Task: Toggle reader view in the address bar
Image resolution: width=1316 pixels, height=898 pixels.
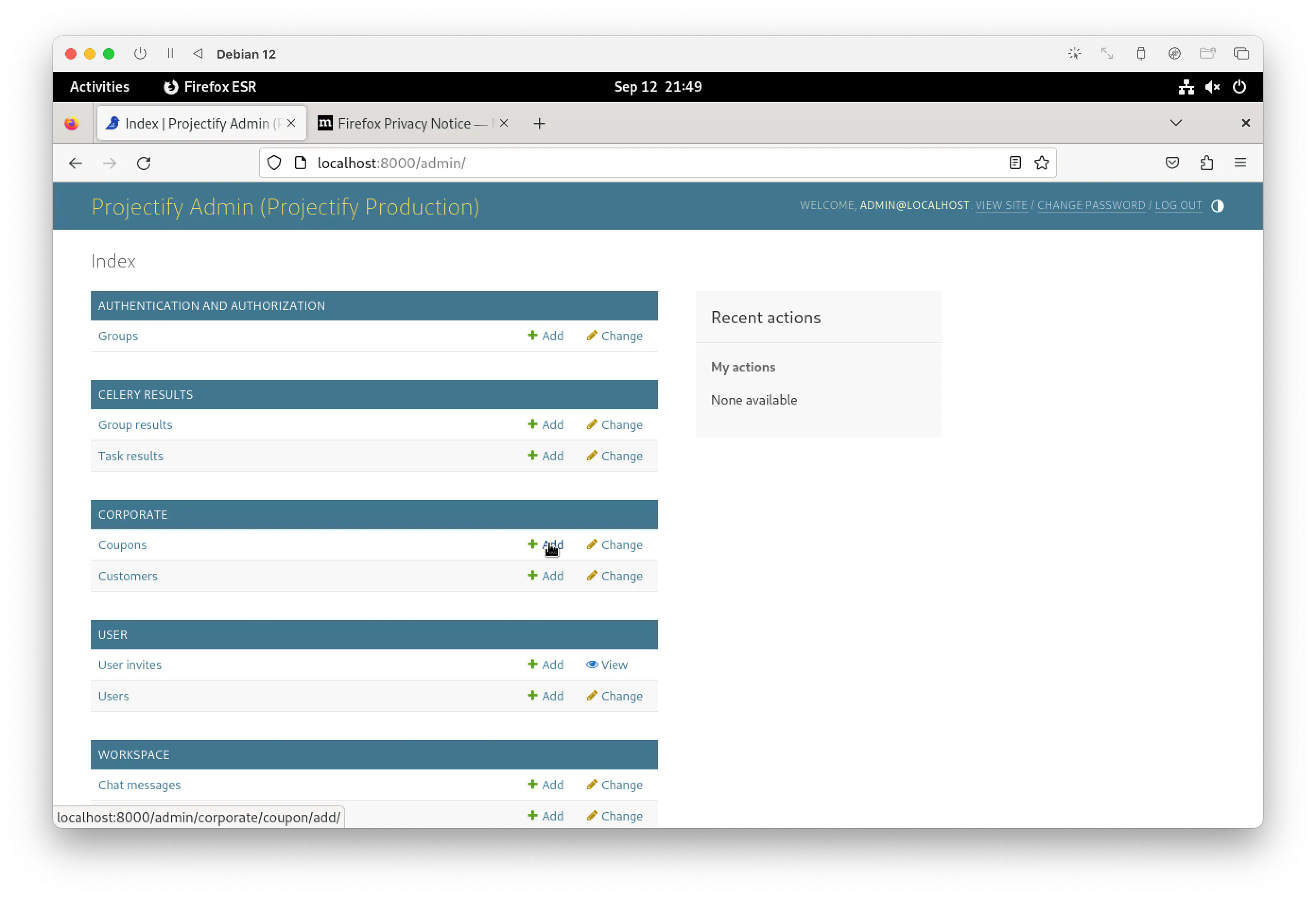Action: 1015,163
